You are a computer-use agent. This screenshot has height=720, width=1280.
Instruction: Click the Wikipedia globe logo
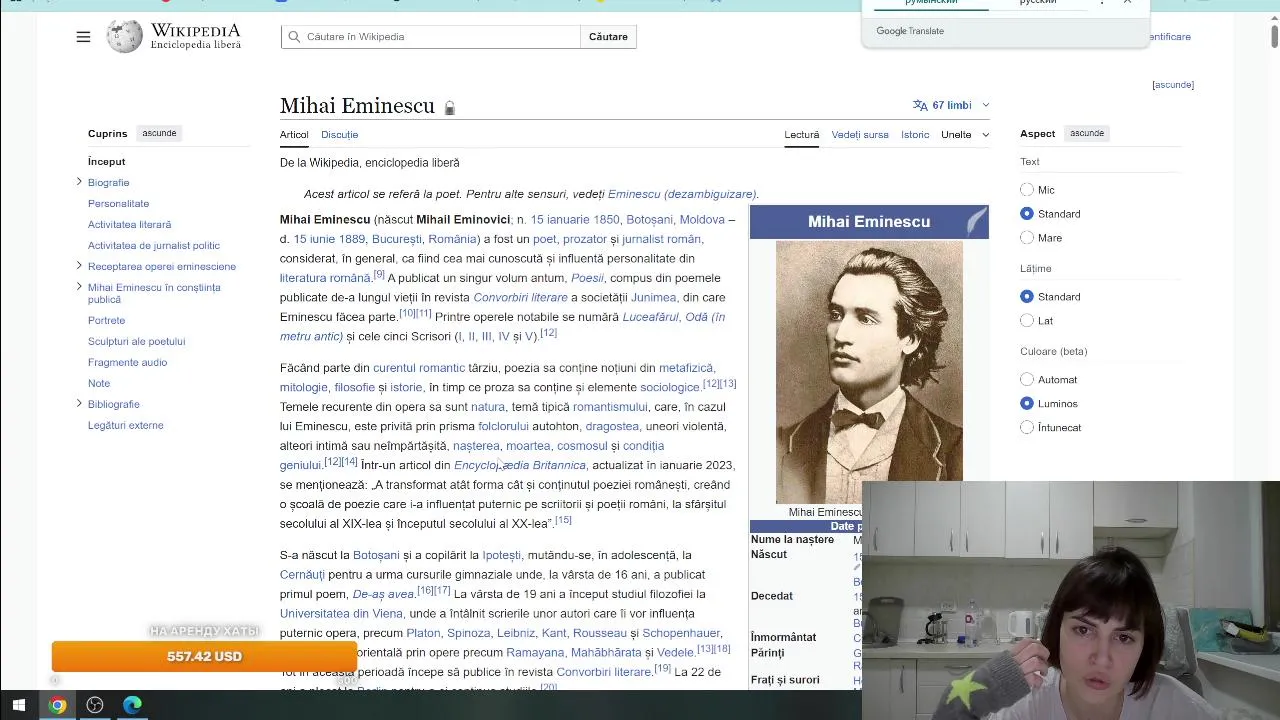125,37
